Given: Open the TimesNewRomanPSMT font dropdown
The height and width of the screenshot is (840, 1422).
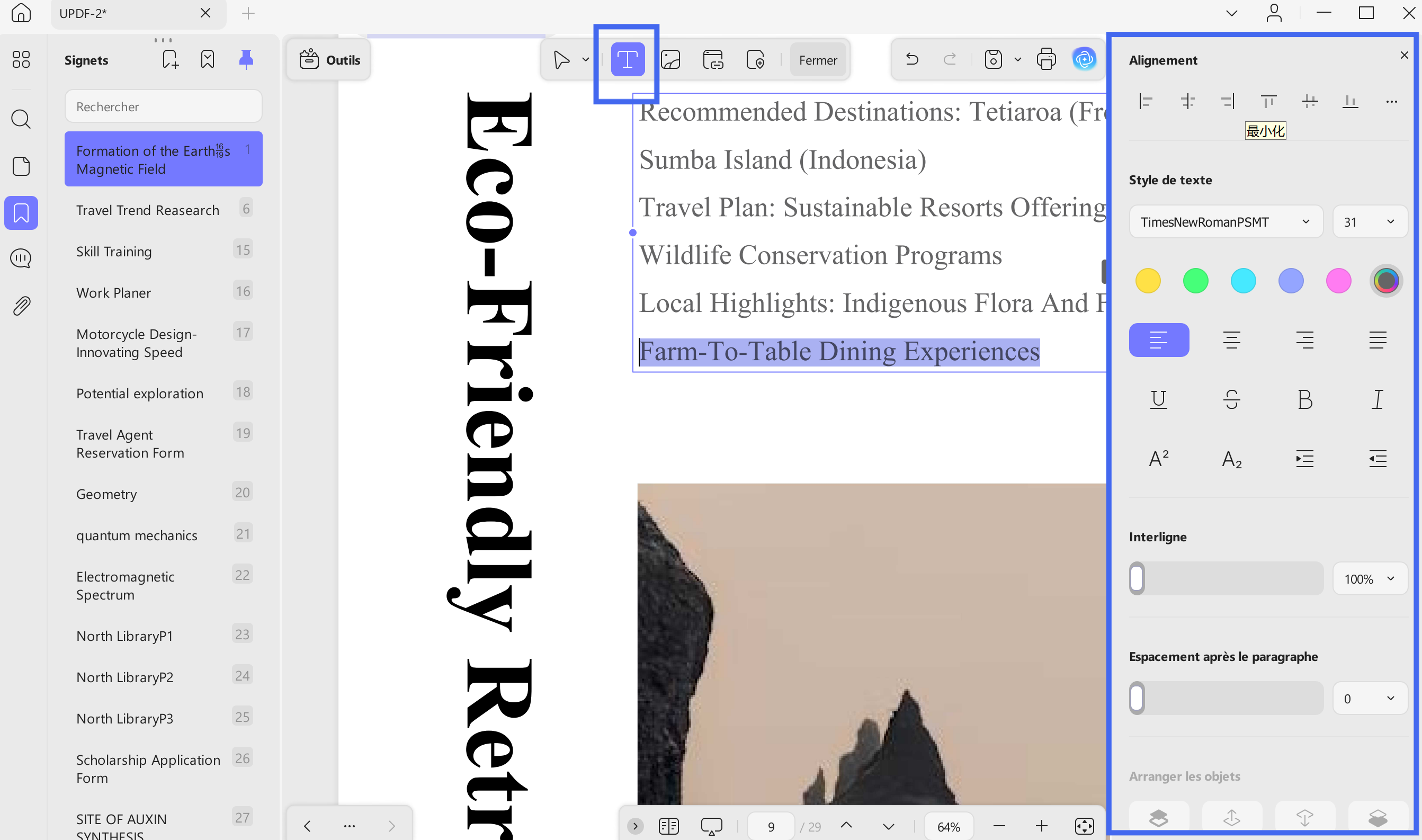Looking at the screenshot, I should coord(1226,222).
